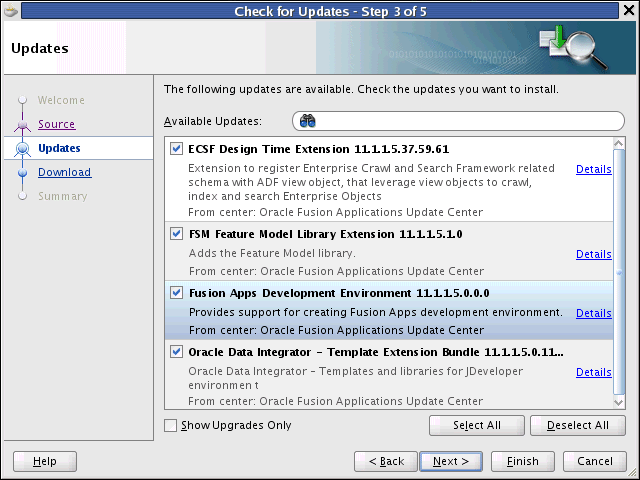Screen dimensions: 640x480
Task: Click the Updates step bullet icon
Action: (22, 149)
